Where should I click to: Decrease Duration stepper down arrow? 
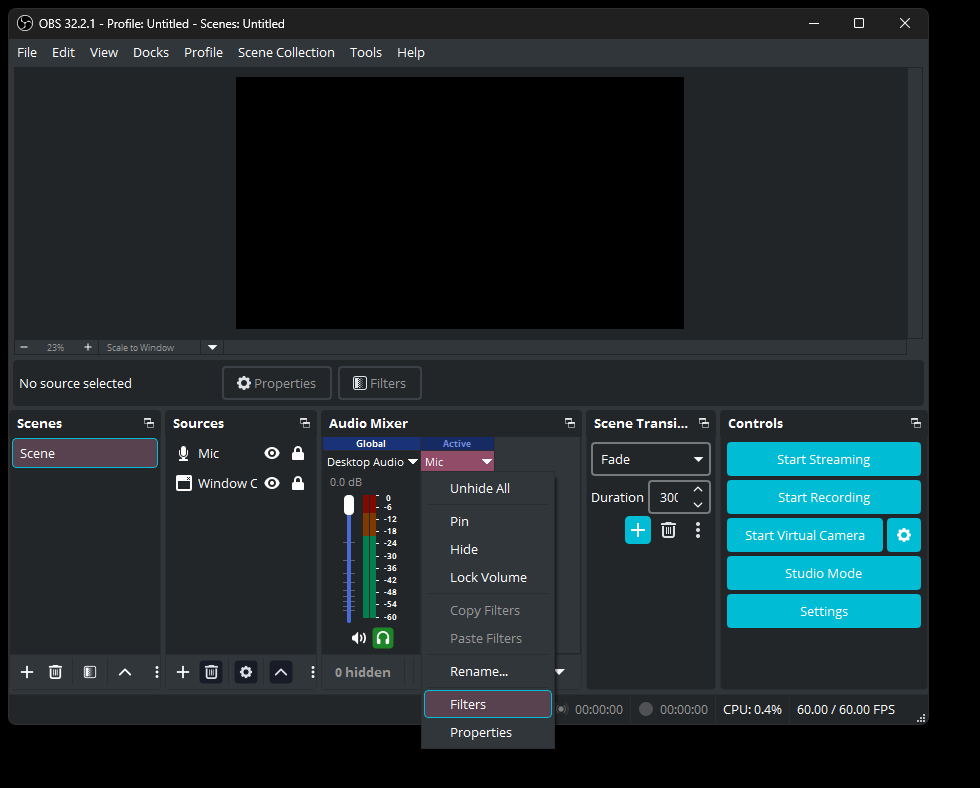point(698,505)
